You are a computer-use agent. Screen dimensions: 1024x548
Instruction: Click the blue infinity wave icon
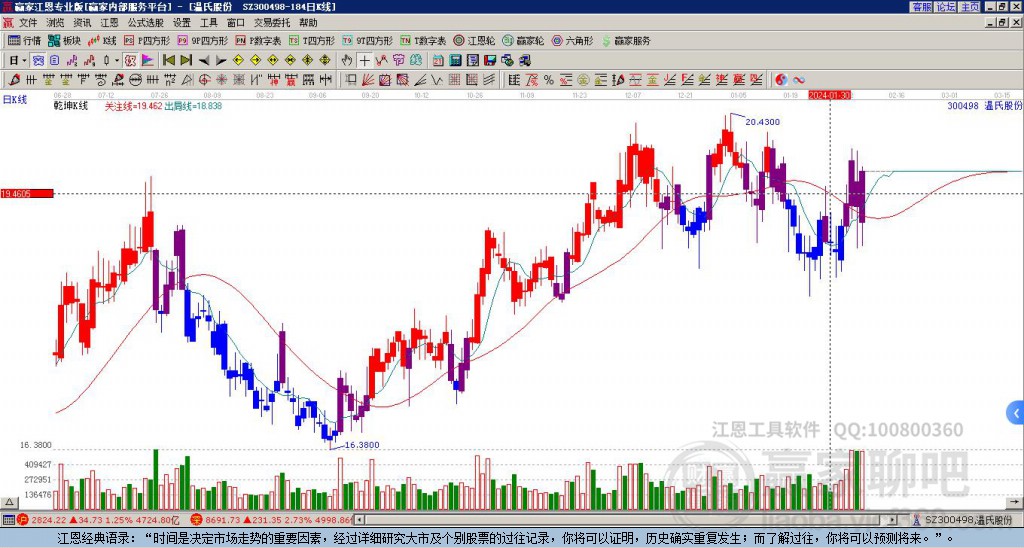coord(799,80)
